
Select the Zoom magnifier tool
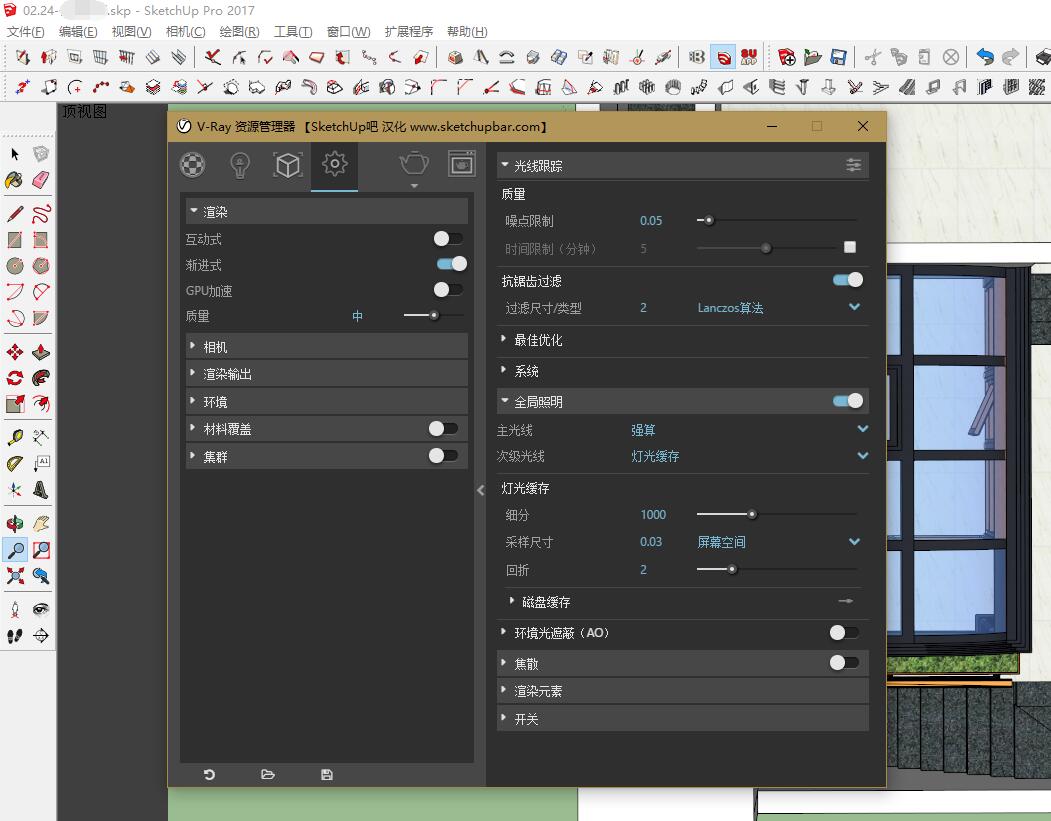point(15,550)
